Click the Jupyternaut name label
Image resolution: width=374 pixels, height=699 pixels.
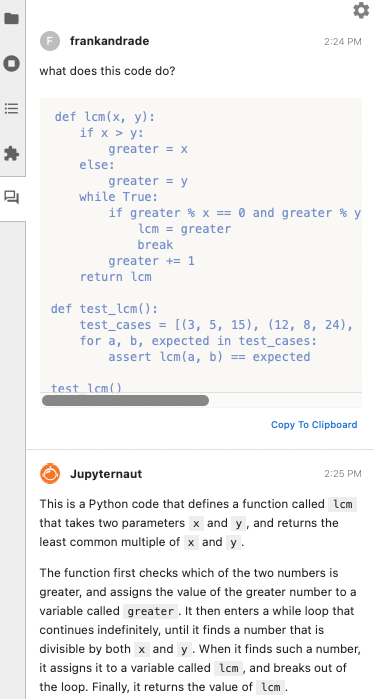pyautogui.click(x=106, y=473)
